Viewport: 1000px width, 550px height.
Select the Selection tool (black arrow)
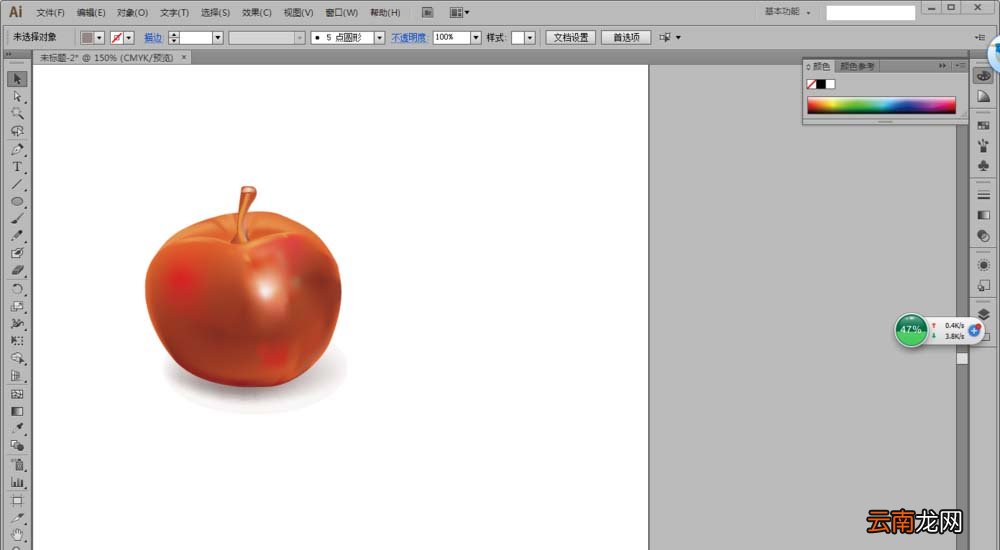(17, 79)
